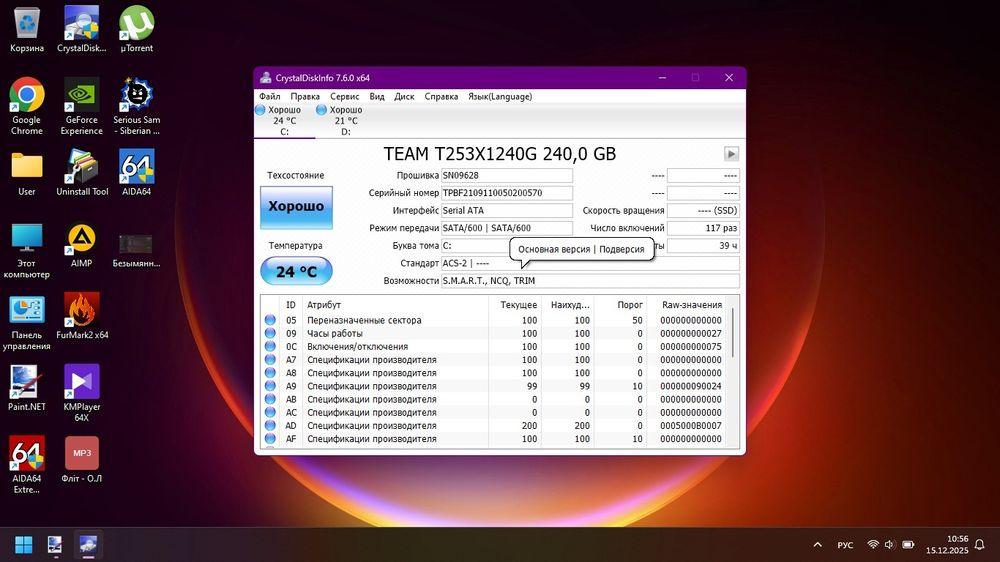Open the Recycle Bin desktop icon

click(27, 29)
